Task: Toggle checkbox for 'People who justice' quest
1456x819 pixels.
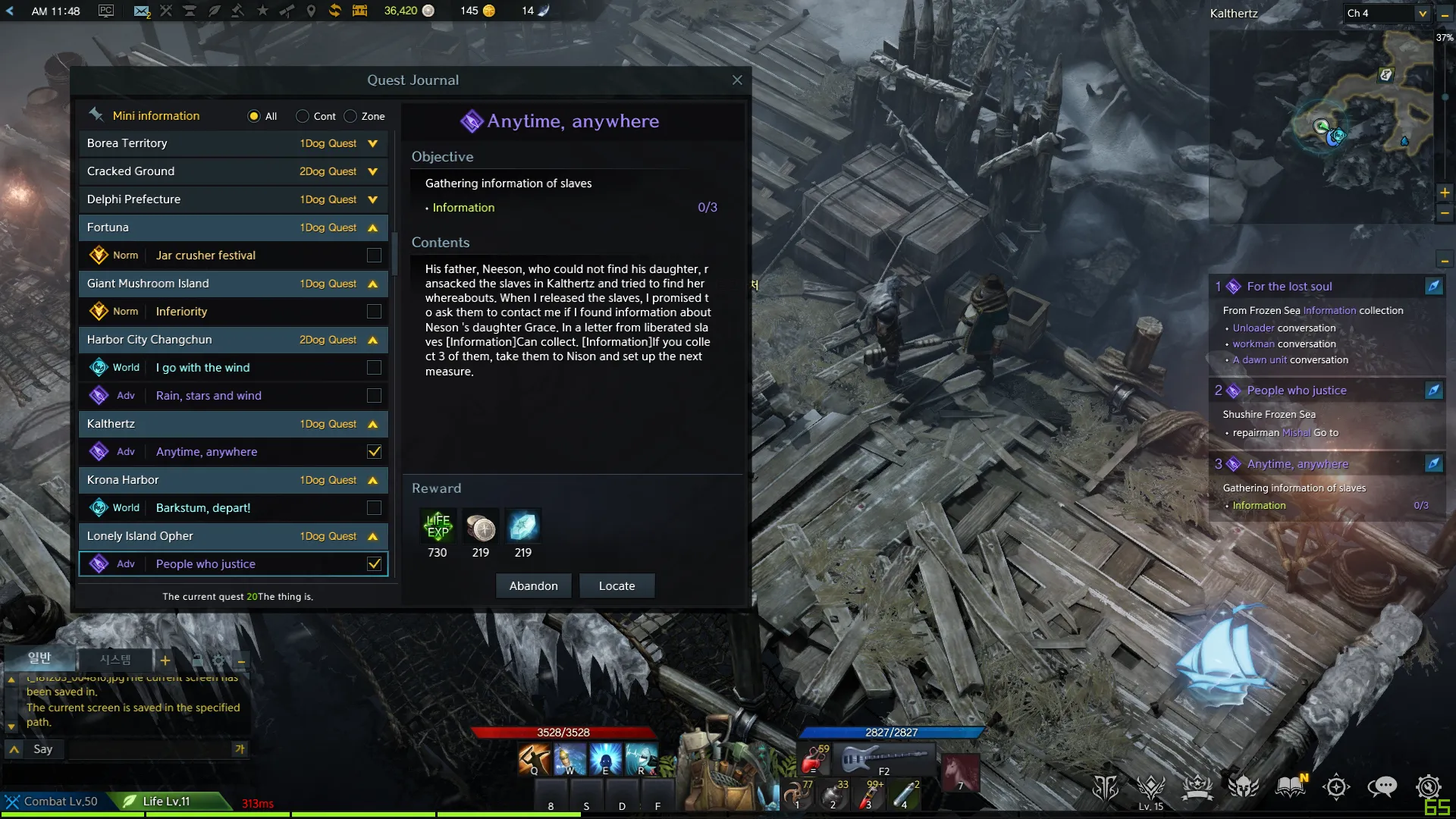Action: click(375, 563)
